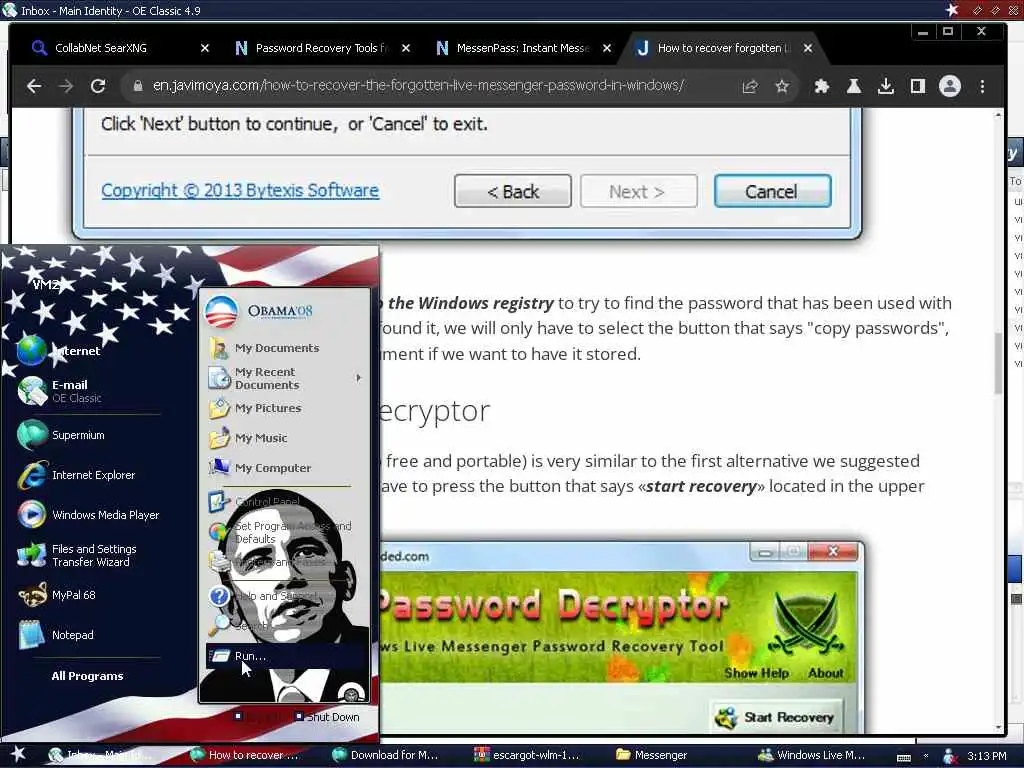Click the share page icon in address bar

point(750,86)
